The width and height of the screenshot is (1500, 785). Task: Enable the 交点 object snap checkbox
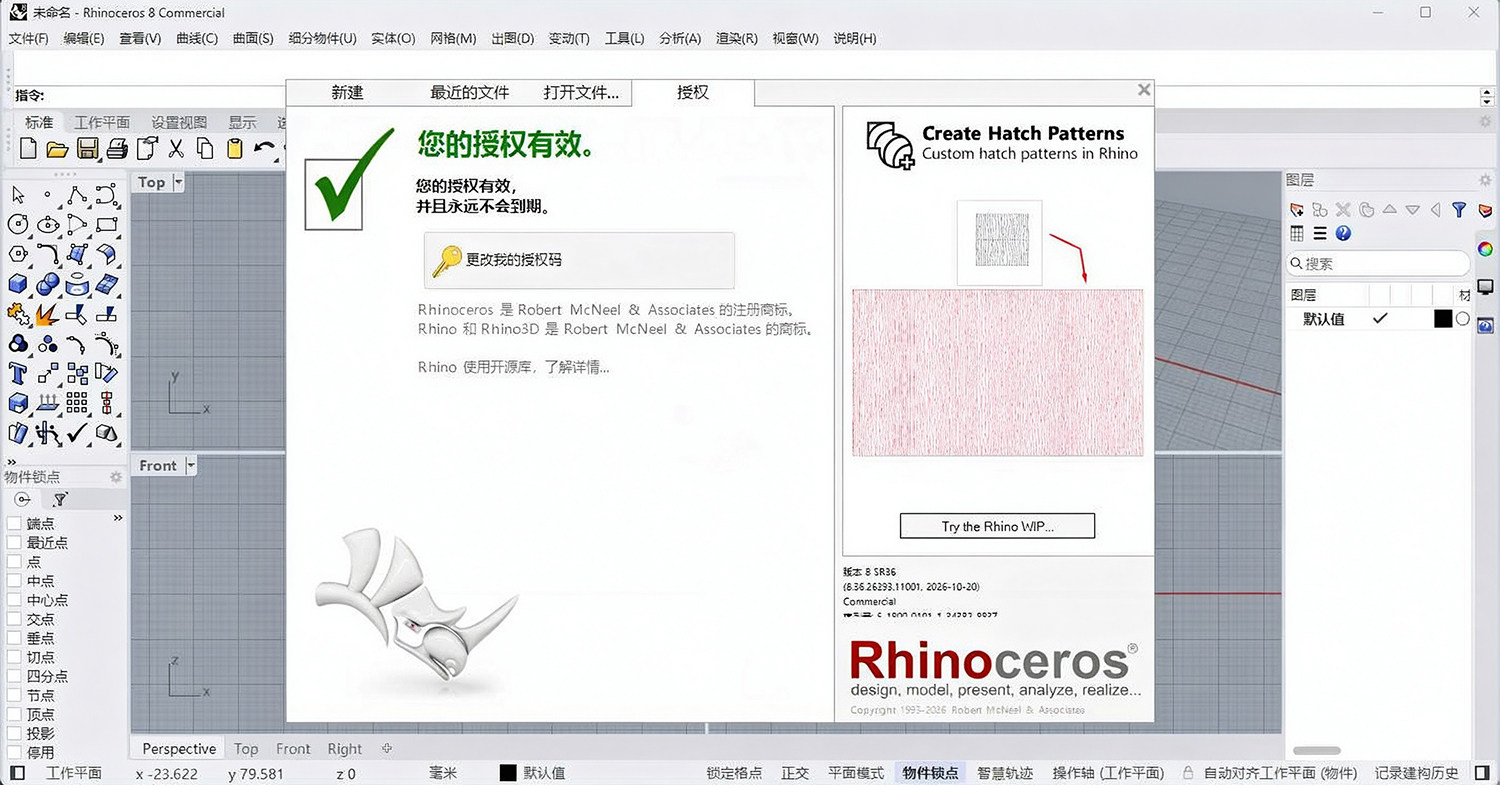click(14, 619)
